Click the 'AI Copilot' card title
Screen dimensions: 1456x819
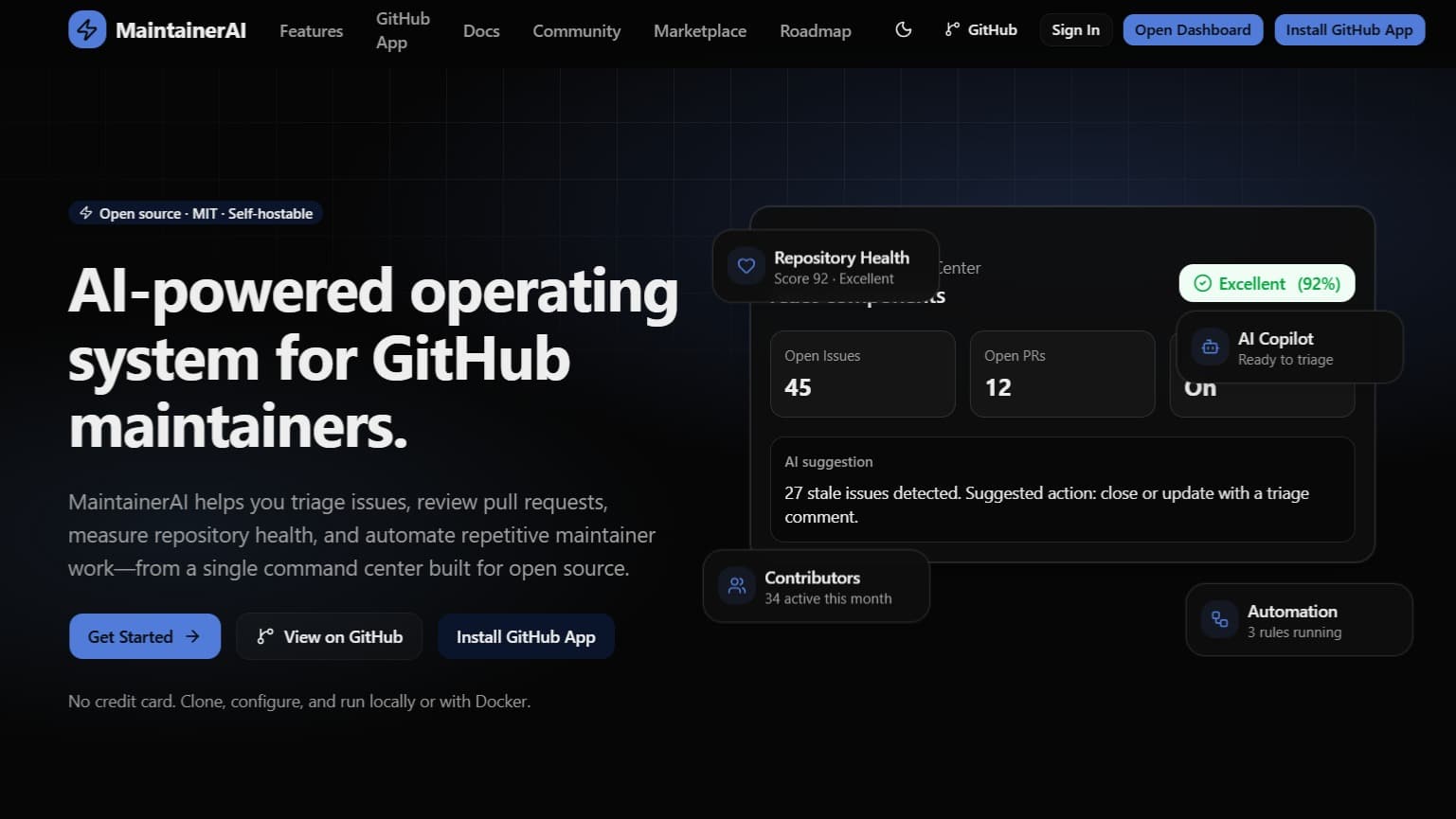pyautogui.click(x=1276, y=339)
